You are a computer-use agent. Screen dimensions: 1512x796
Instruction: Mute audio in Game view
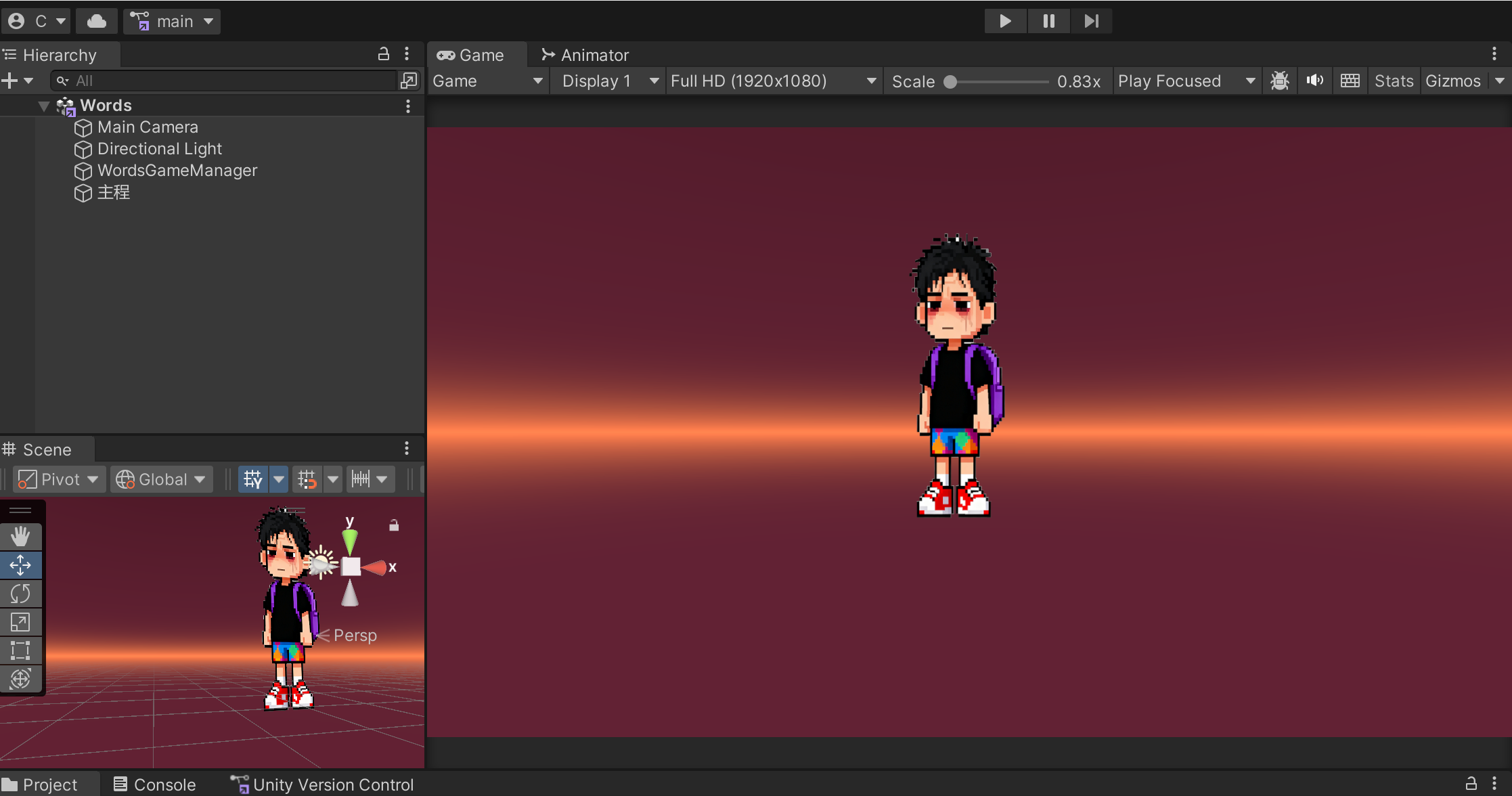(1314, 81)
